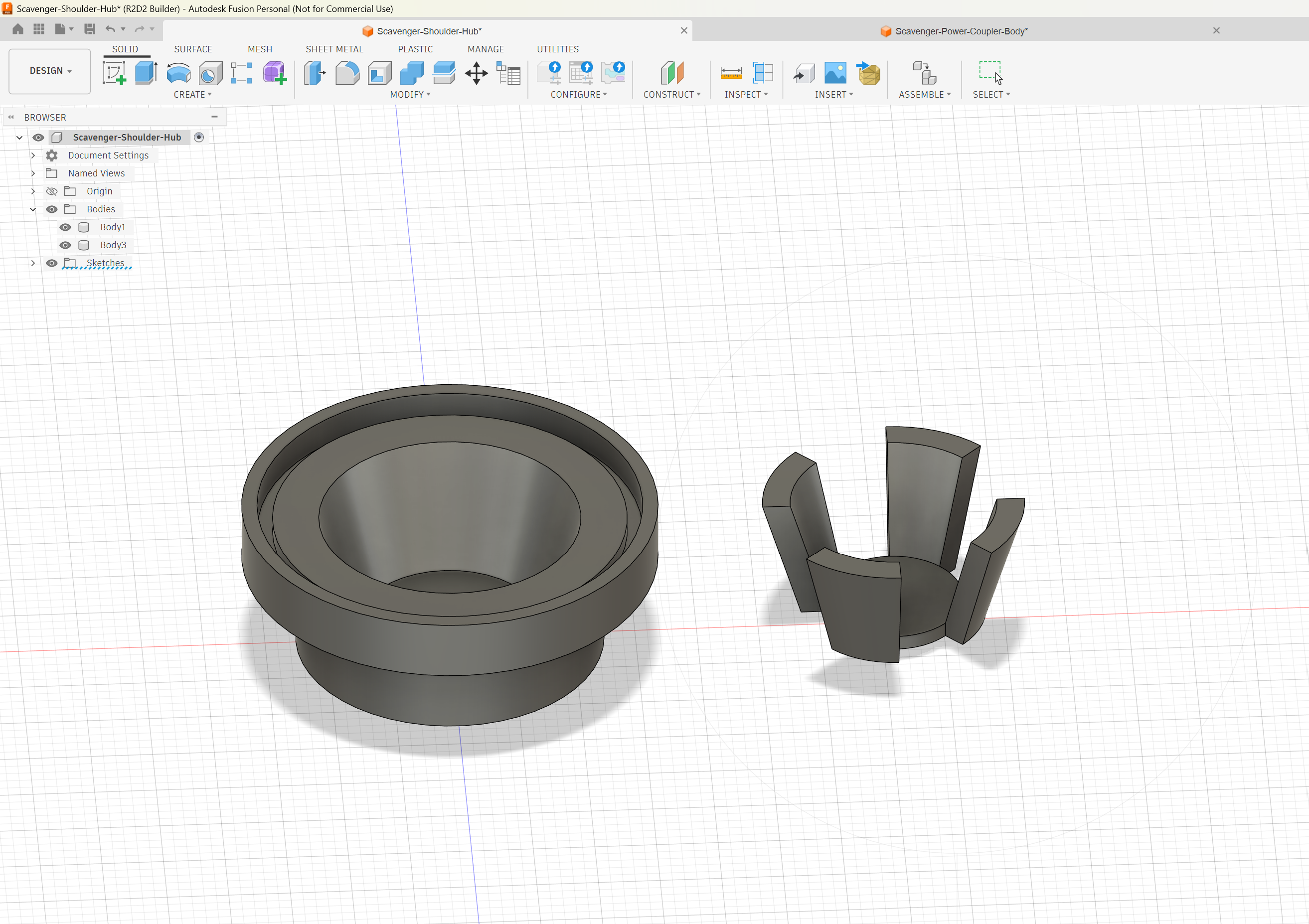Select the Press Pull tool
Screen dimensions: 1309x924
click(315, 73)
